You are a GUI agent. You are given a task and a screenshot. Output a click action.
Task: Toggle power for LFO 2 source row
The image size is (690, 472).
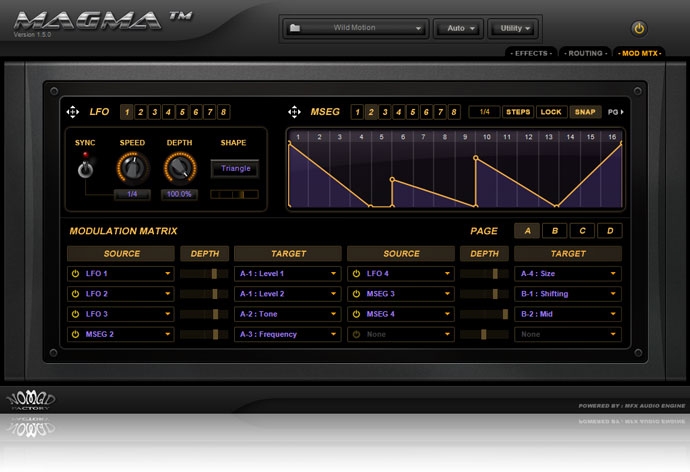coord(75,294)
